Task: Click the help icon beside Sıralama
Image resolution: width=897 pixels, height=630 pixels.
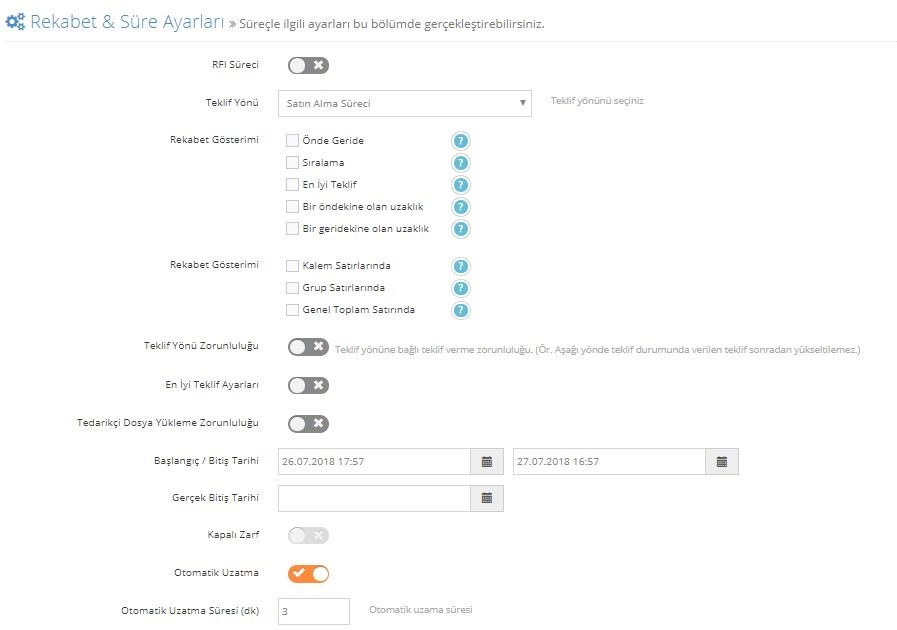Action: tap(461, 163)
